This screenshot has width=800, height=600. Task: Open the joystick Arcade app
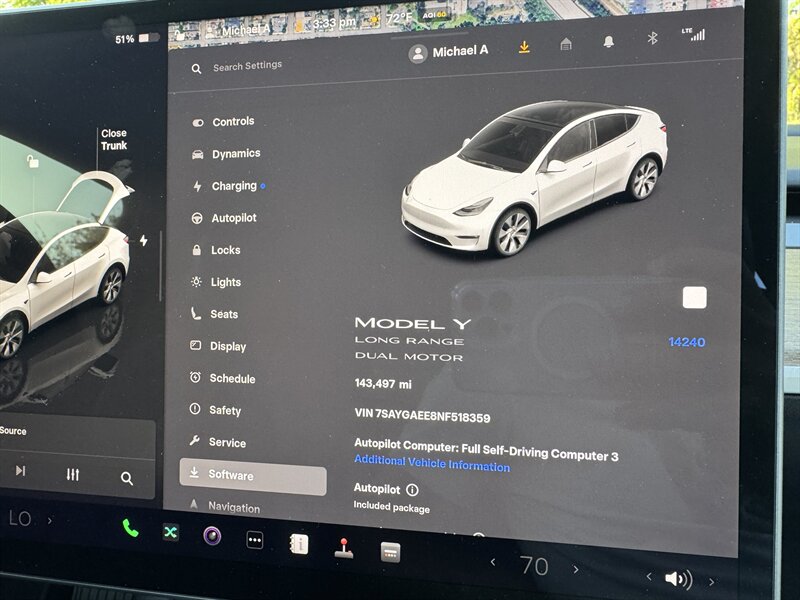pos(343,548)
